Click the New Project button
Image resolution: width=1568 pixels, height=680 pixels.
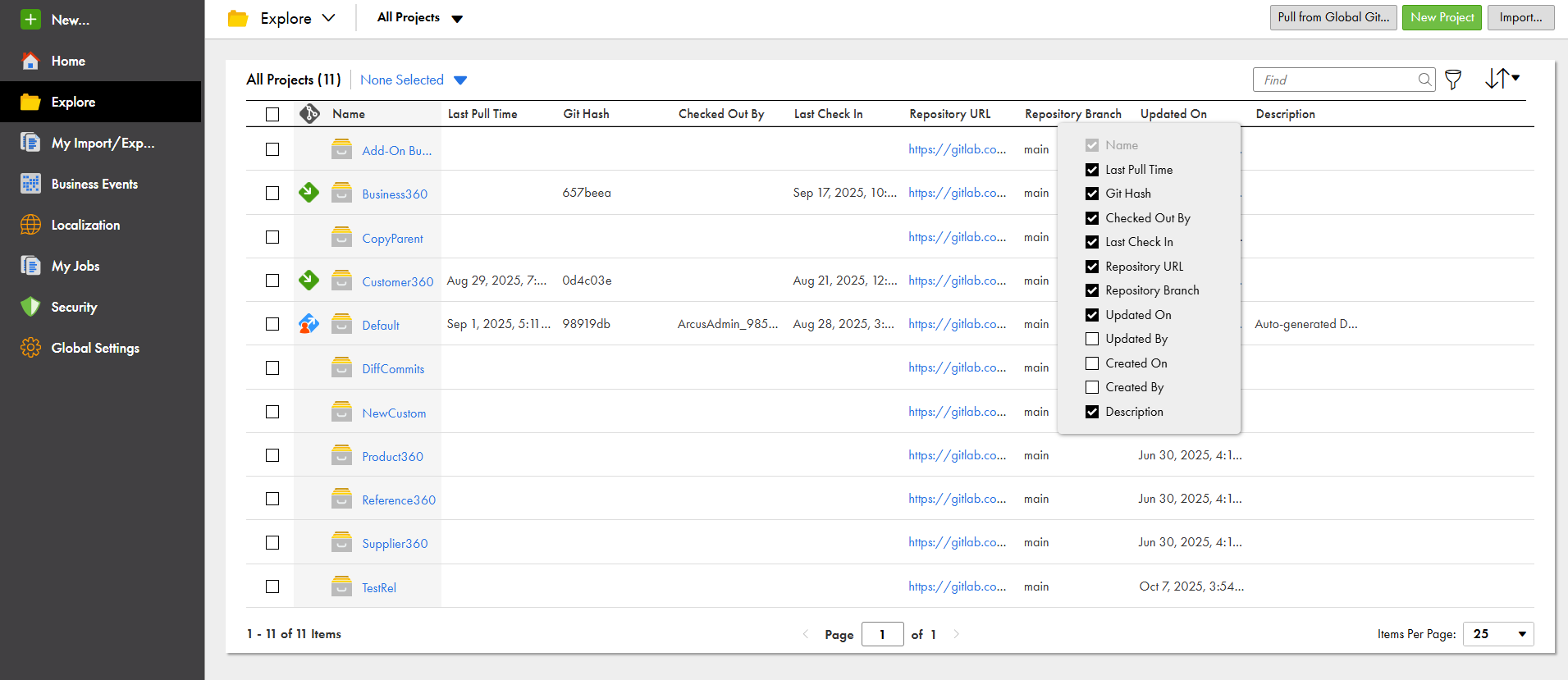(x=1442, y=17)
